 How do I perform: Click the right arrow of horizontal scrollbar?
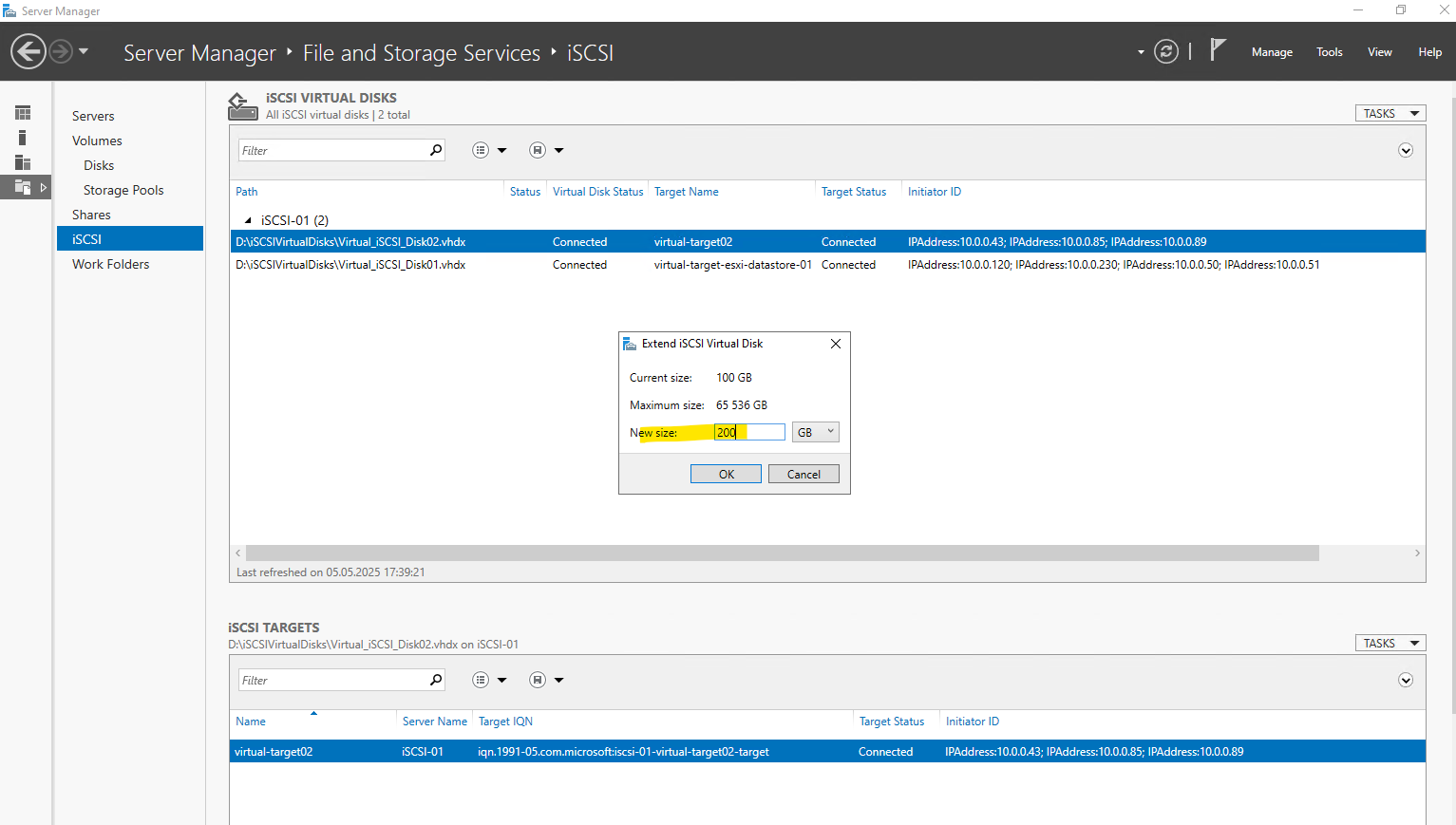[1417, 553]
